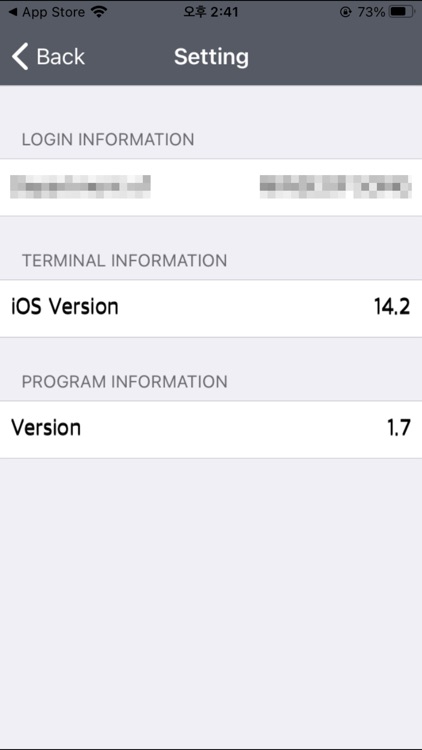Image resolution: width=422 pixels, height=750 pixels.
Task: Tap the Back label in navigation bar
Action: [60, 57]
